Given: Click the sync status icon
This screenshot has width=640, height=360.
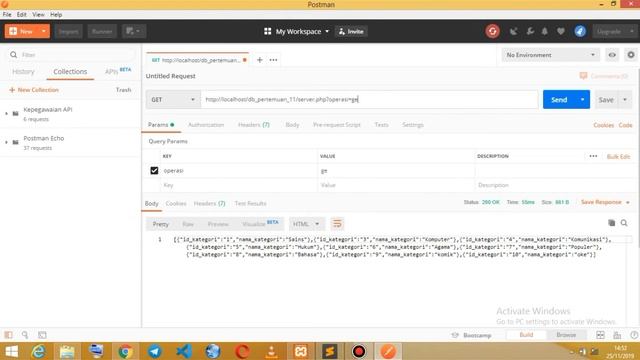Looking at the screenshot, I should (492, 31).
